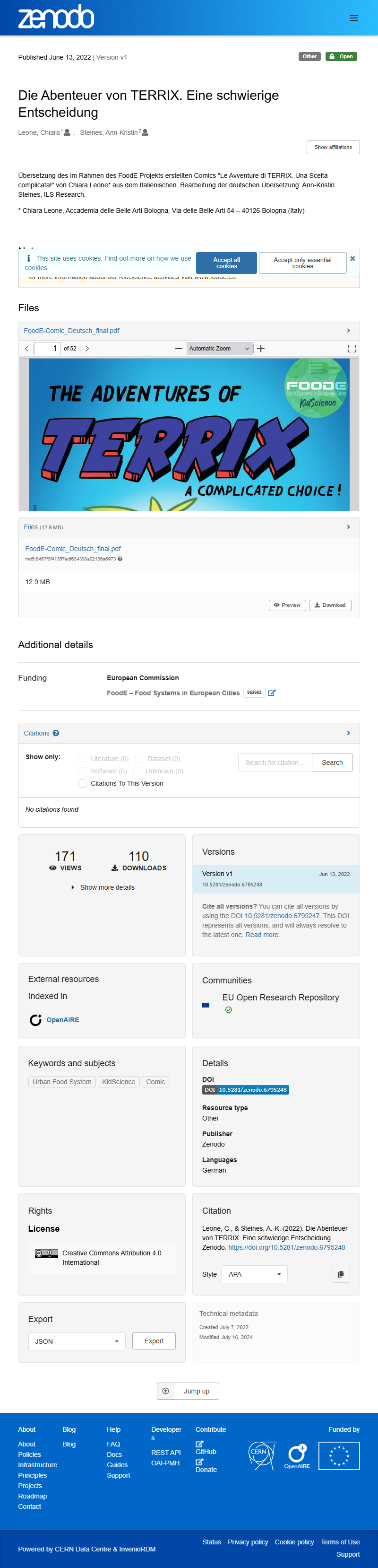The height and width of the screenshot is (1568, 378).
Task: Click the Show affiliations button
Action: coord(333,147)
